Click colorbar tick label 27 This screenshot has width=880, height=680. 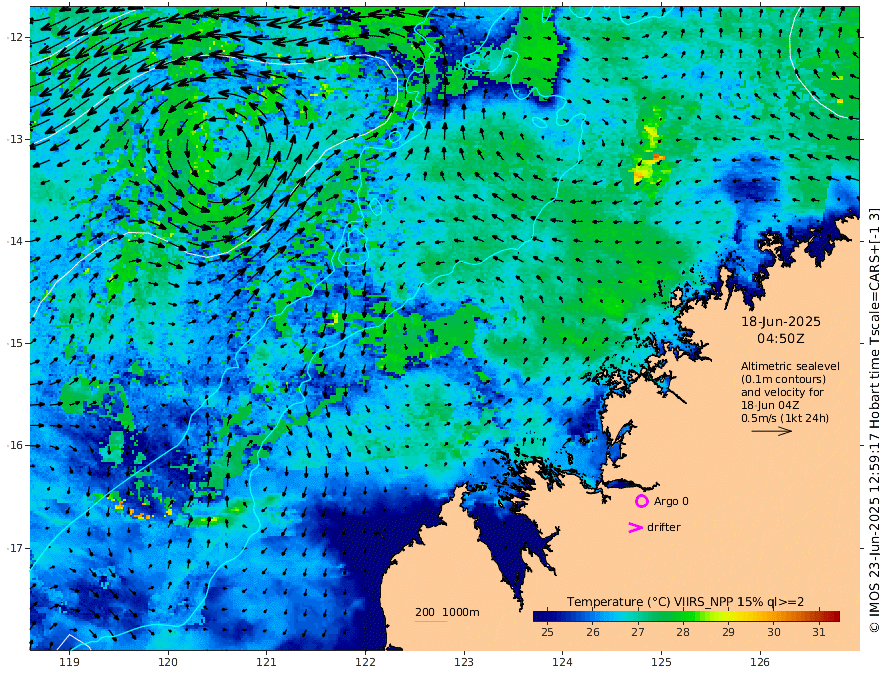[x=638, y=632]
